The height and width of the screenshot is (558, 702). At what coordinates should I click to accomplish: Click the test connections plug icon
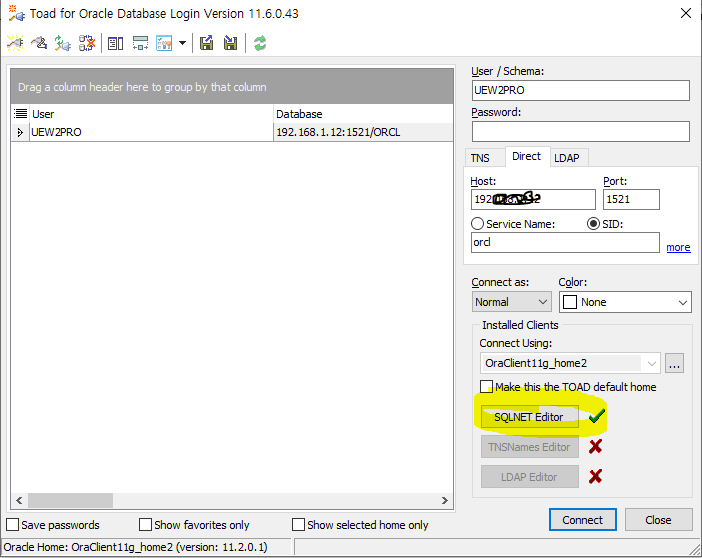[x=63, y=43]
